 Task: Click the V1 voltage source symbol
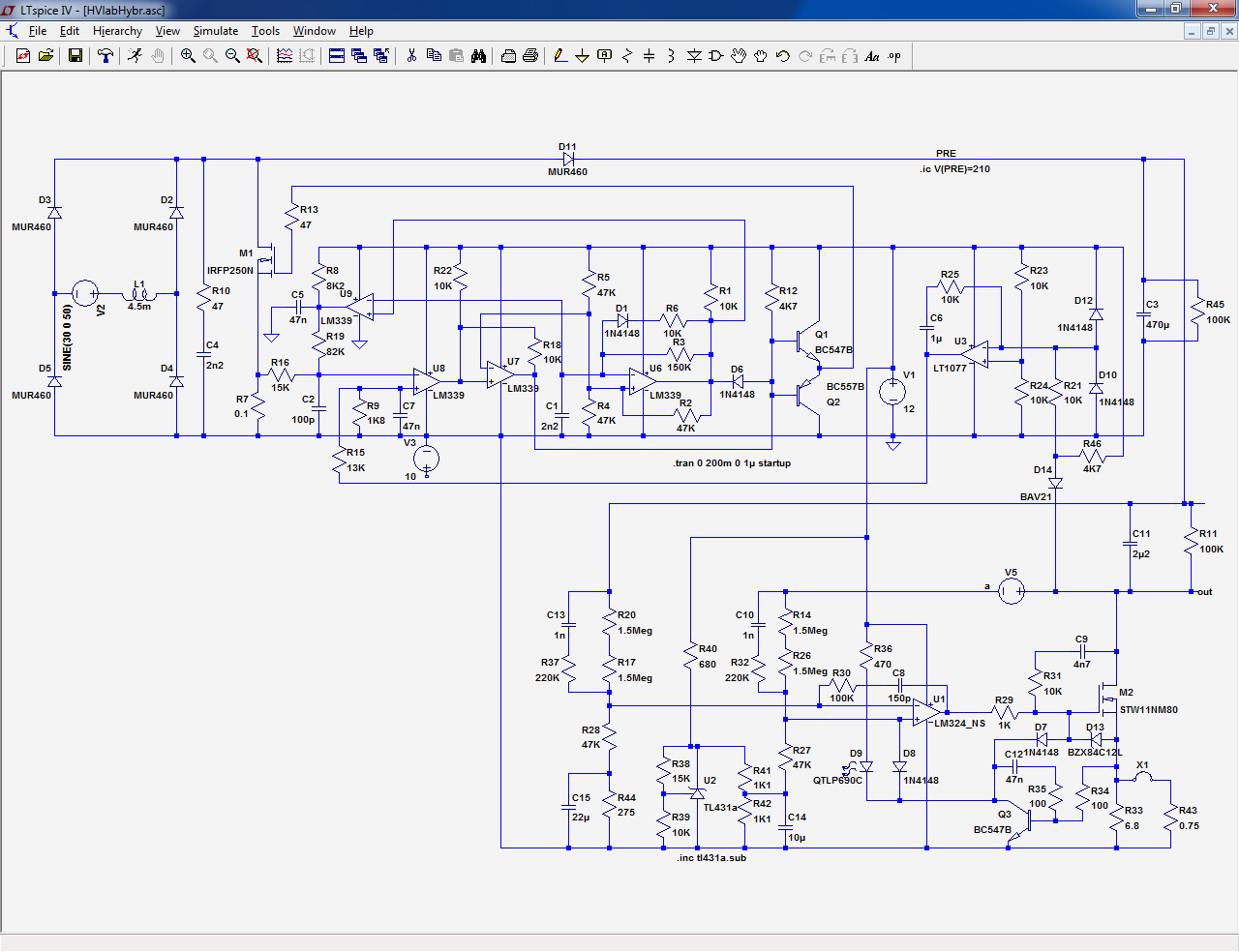(892, 392)
